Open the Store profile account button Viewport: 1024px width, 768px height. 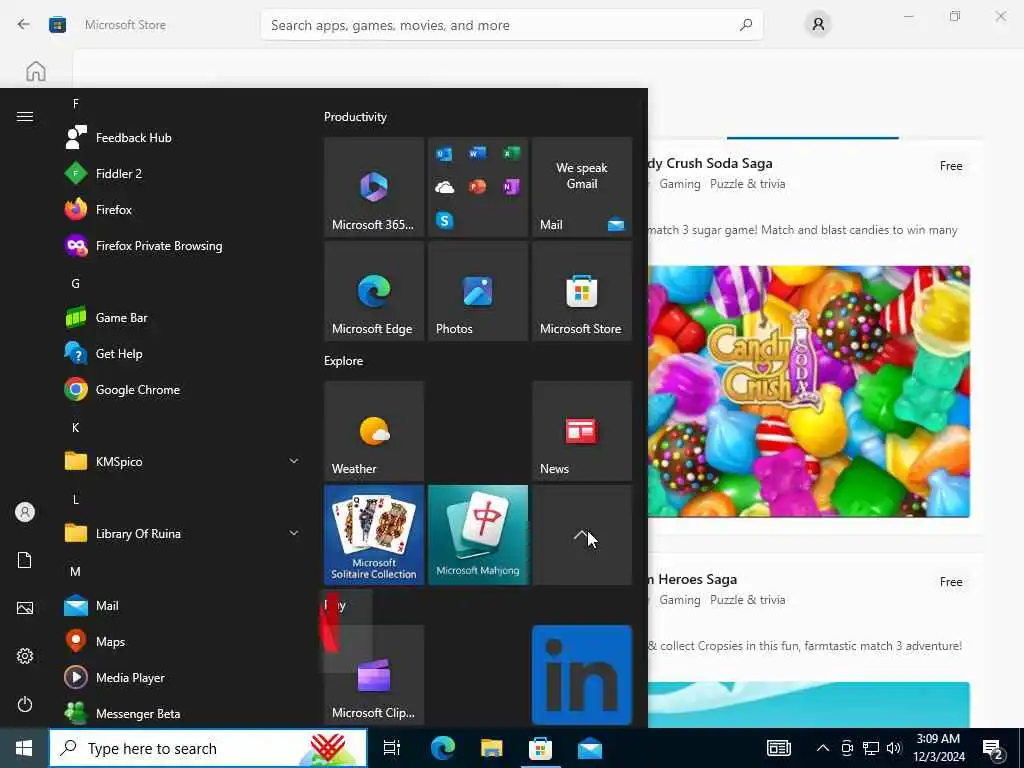(818, 25)
